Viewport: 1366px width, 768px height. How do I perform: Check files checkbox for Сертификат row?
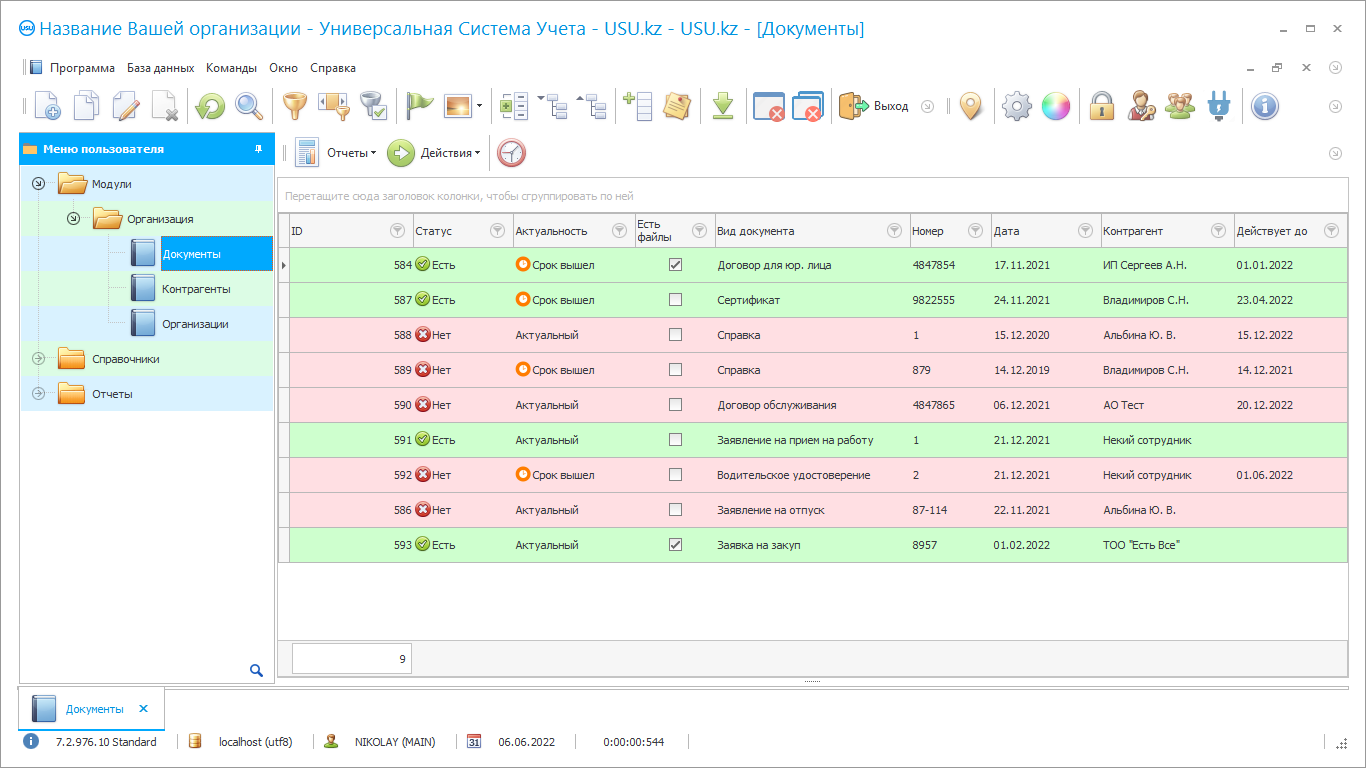pos(675,300)
